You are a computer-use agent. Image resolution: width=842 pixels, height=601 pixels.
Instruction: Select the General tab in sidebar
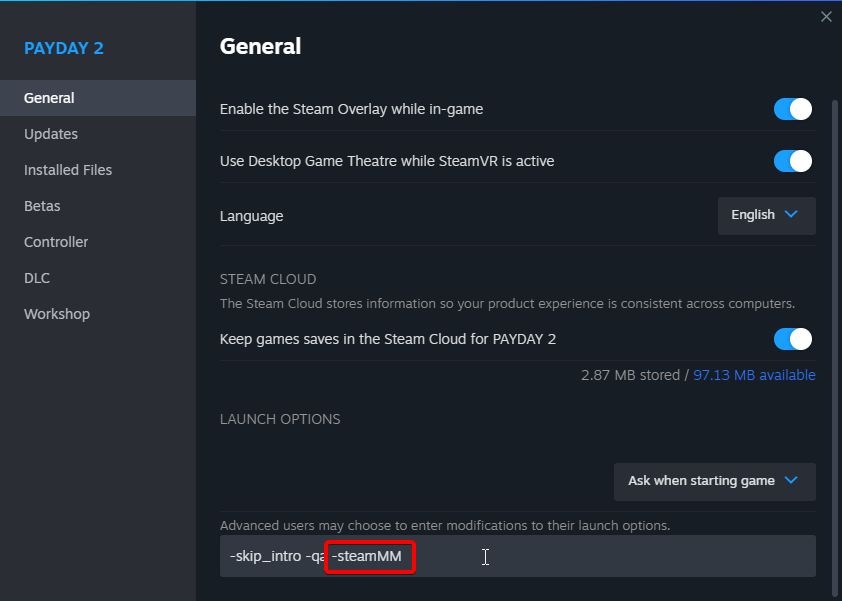point(98,98)
